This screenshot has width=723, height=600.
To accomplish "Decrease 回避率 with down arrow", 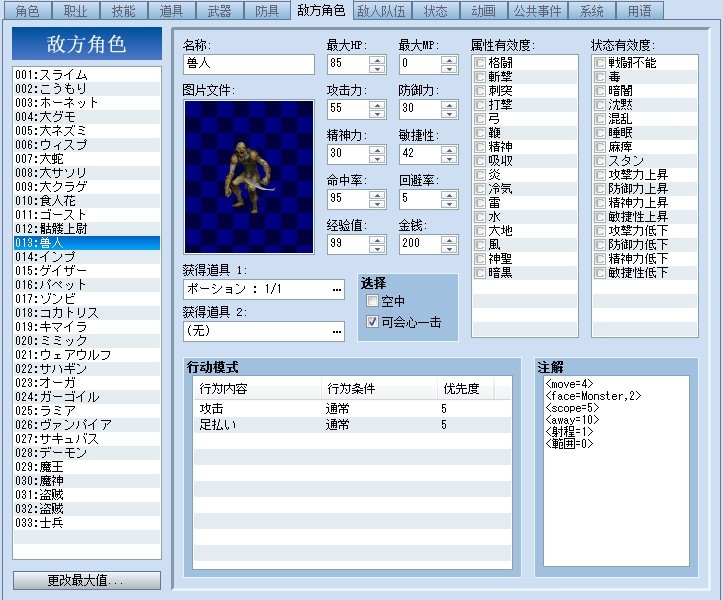I will click(449, 204).
